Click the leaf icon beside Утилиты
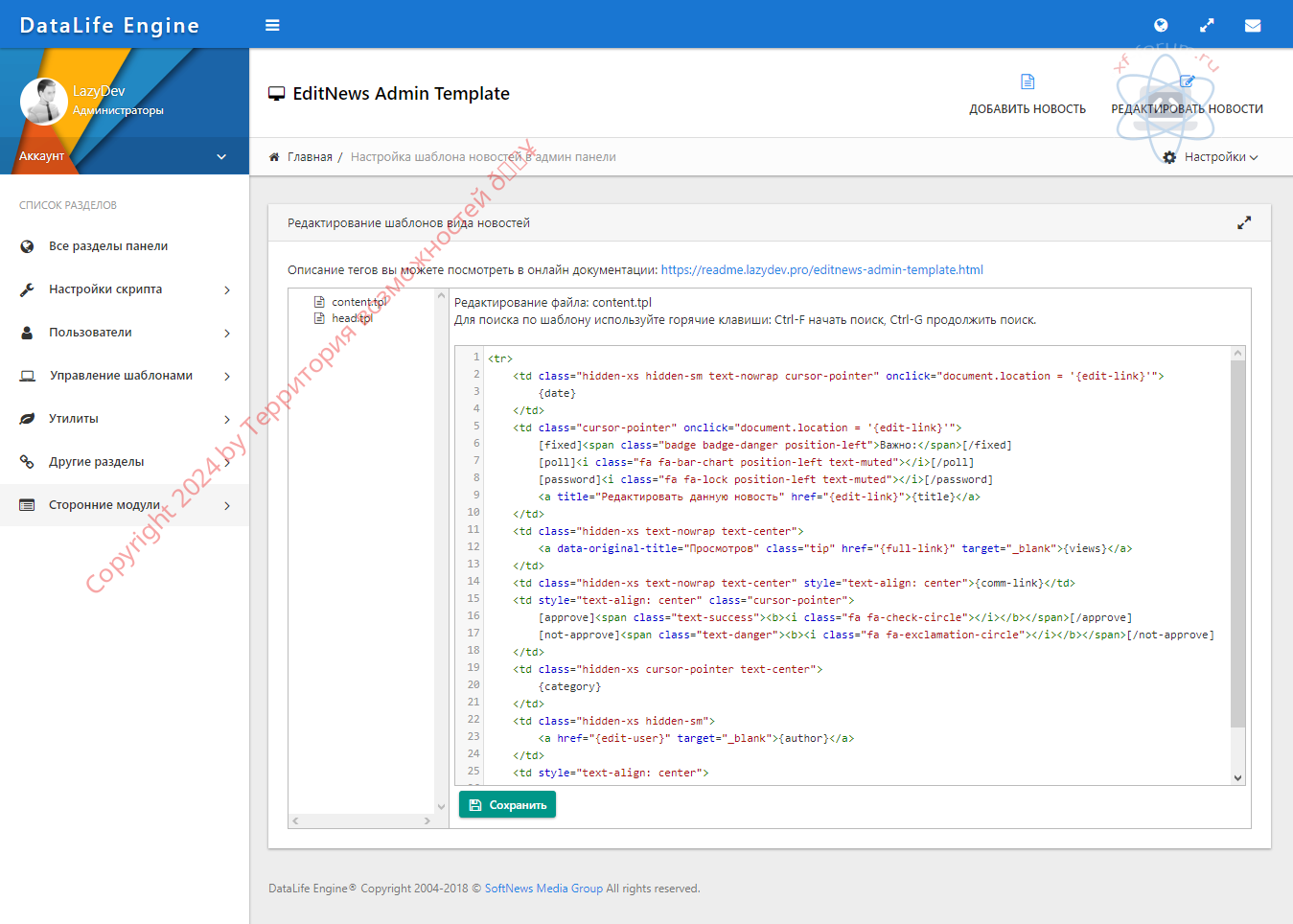 (27, 419)
